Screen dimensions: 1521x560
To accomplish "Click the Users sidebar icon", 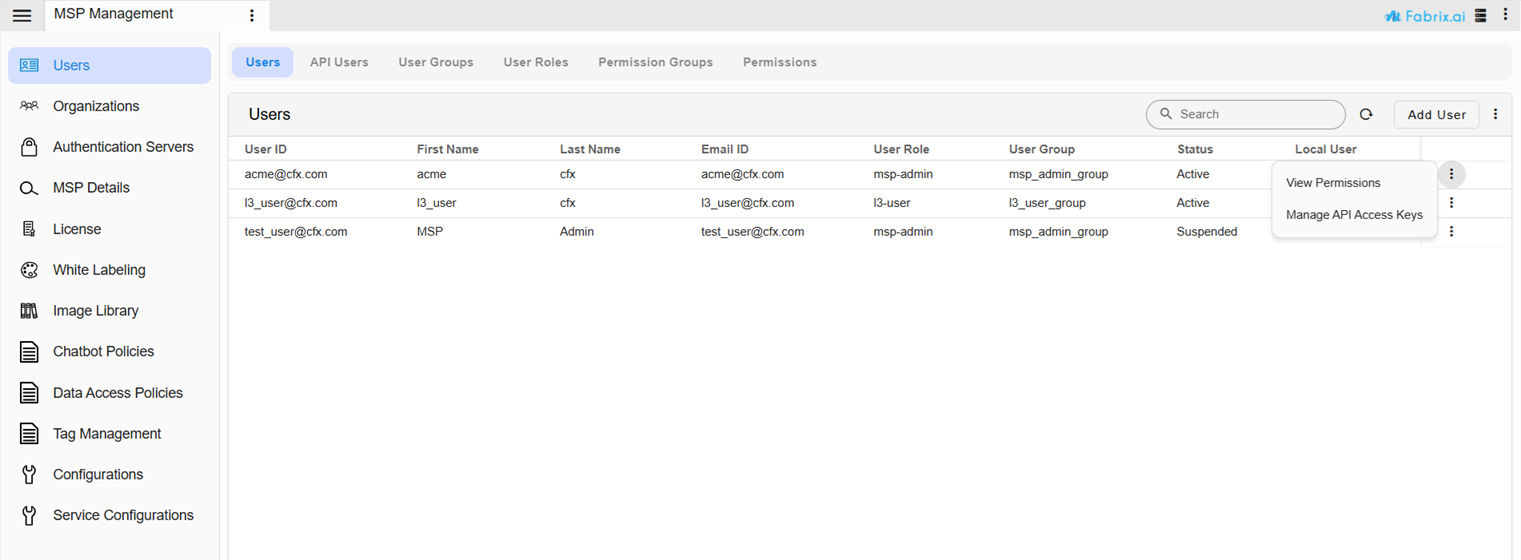I will [x=29, y=65].
